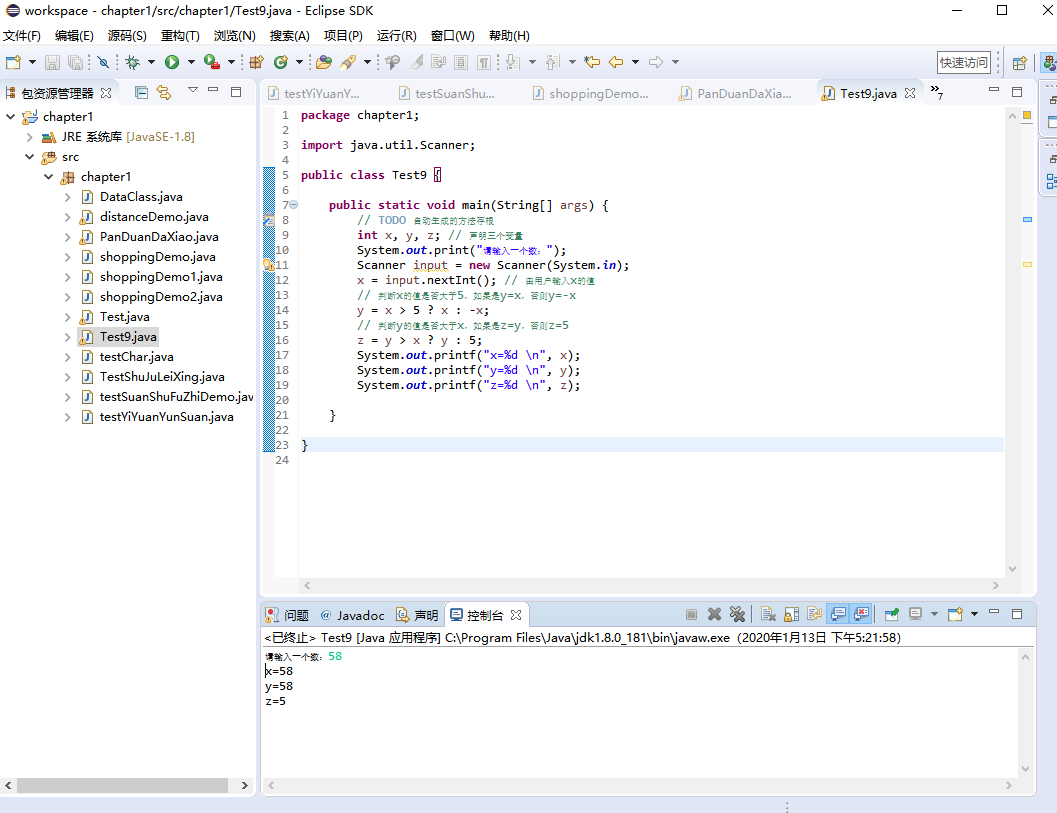
Task: Toggle Show Console on standard error change
Action: tap(861, 613)
